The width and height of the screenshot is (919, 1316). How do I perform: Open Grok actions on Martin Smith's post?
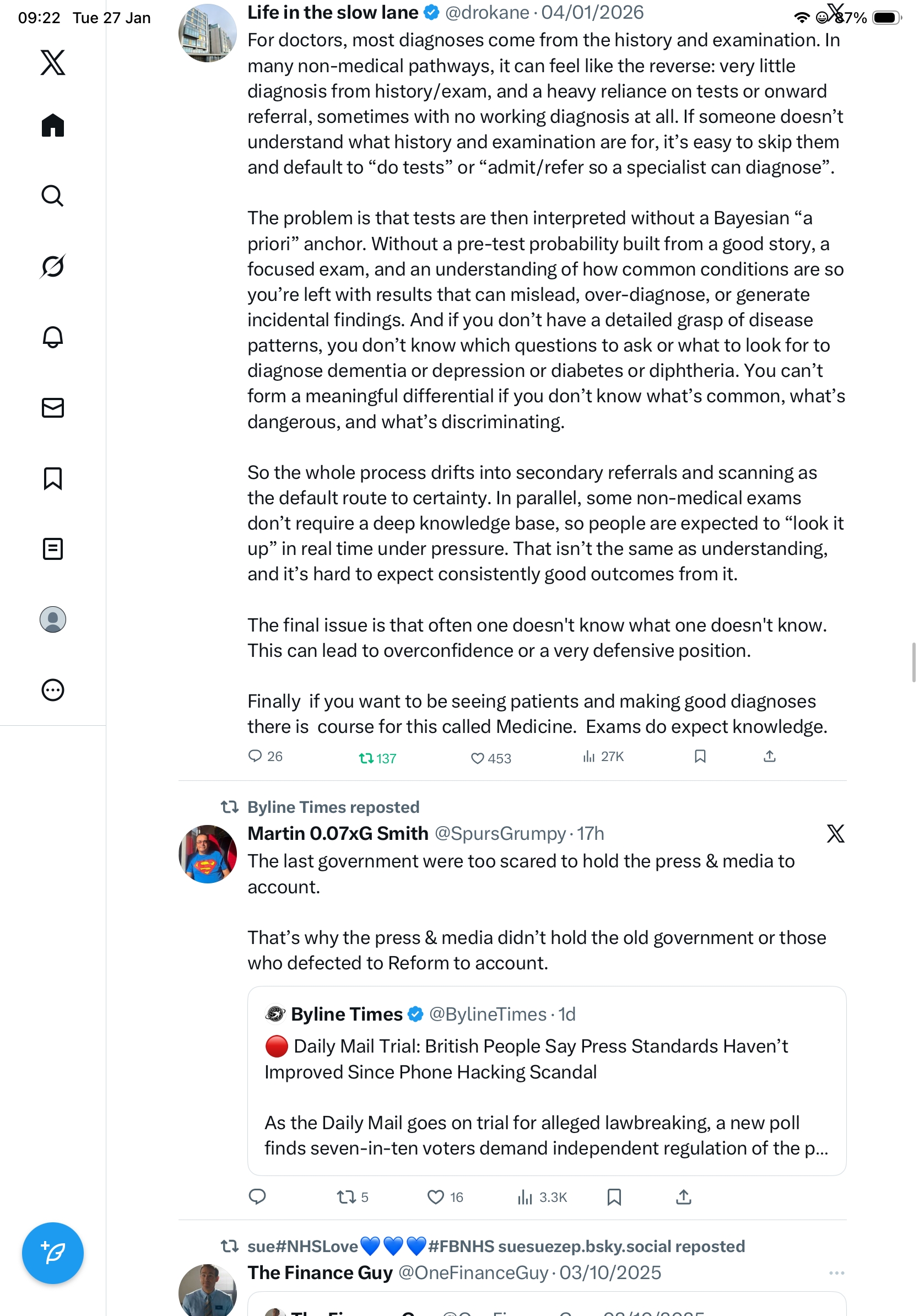(835, 833)
